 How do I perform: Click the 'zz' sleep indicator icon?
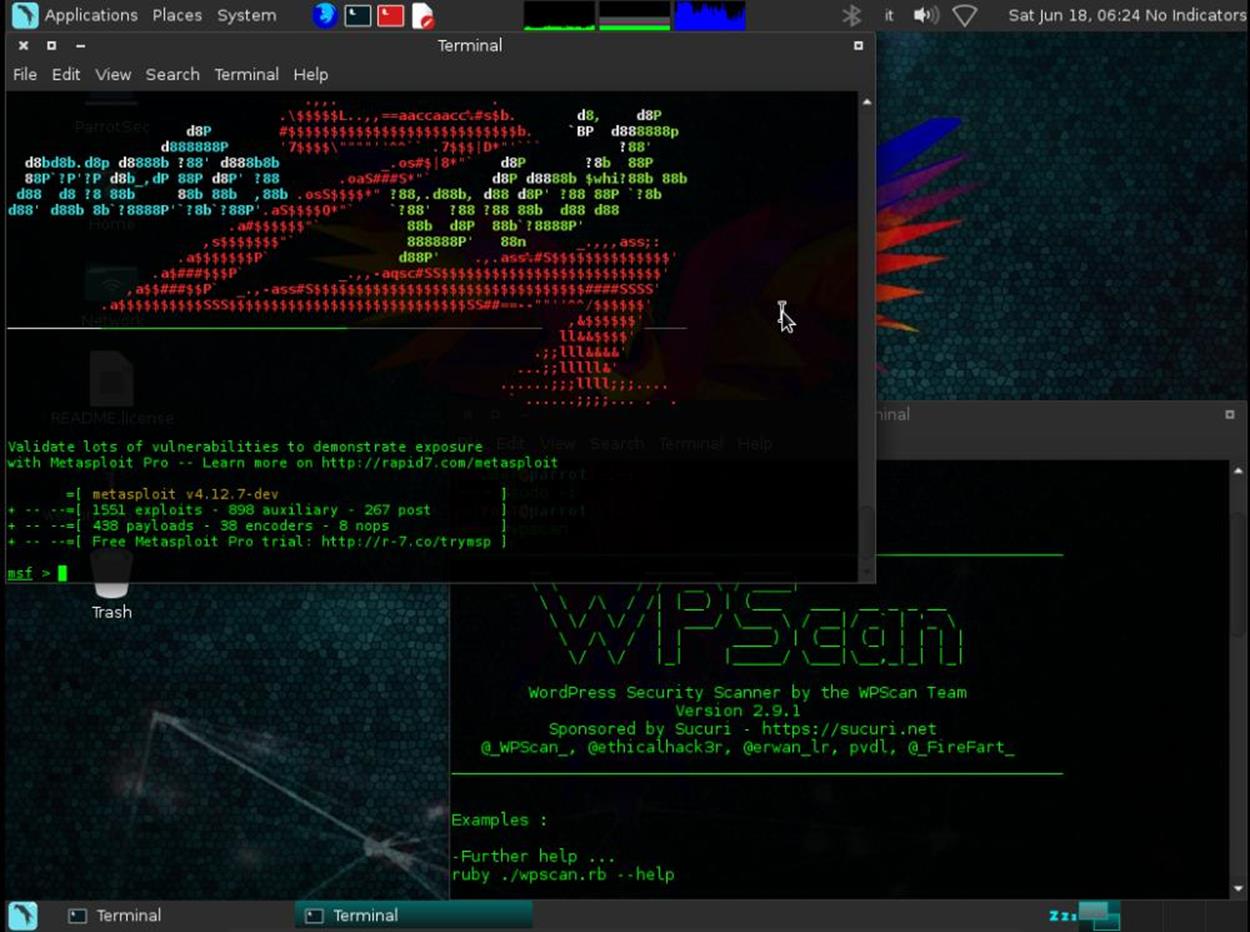click(x=1062, y=915)
